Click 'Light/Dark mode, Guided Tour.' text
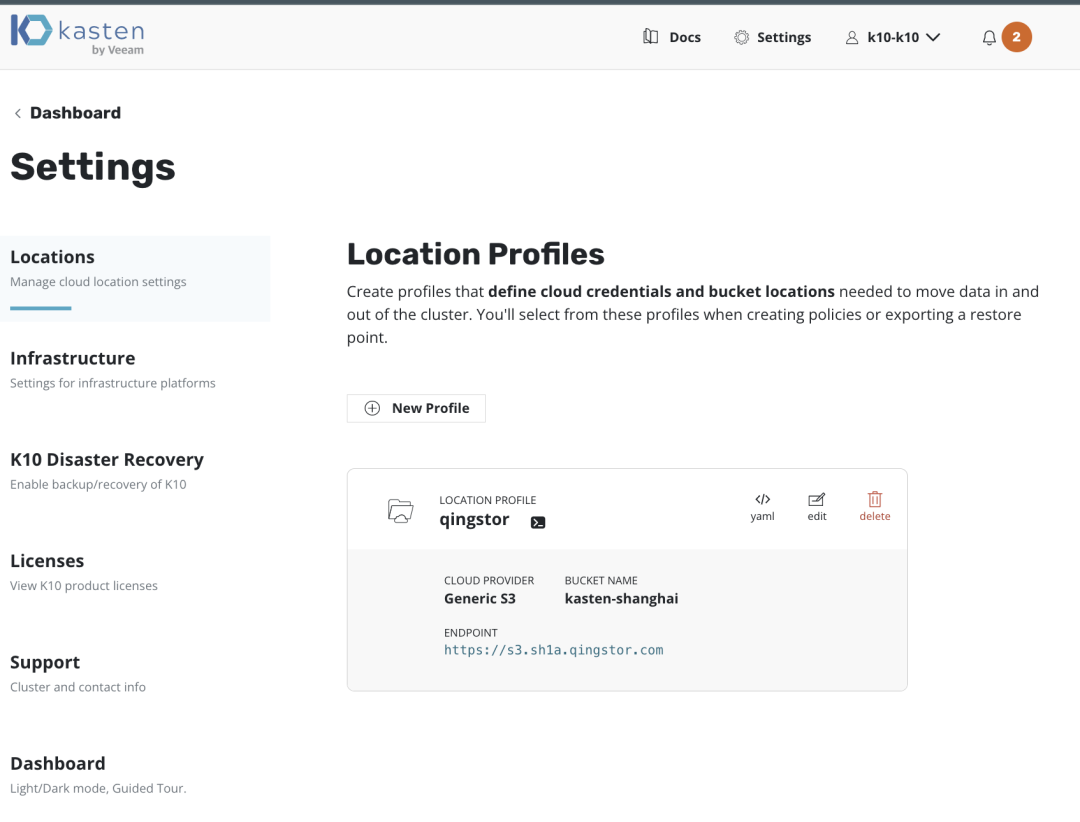The width and height of the screenshot is (1080, 822). (x=98, y=788)
